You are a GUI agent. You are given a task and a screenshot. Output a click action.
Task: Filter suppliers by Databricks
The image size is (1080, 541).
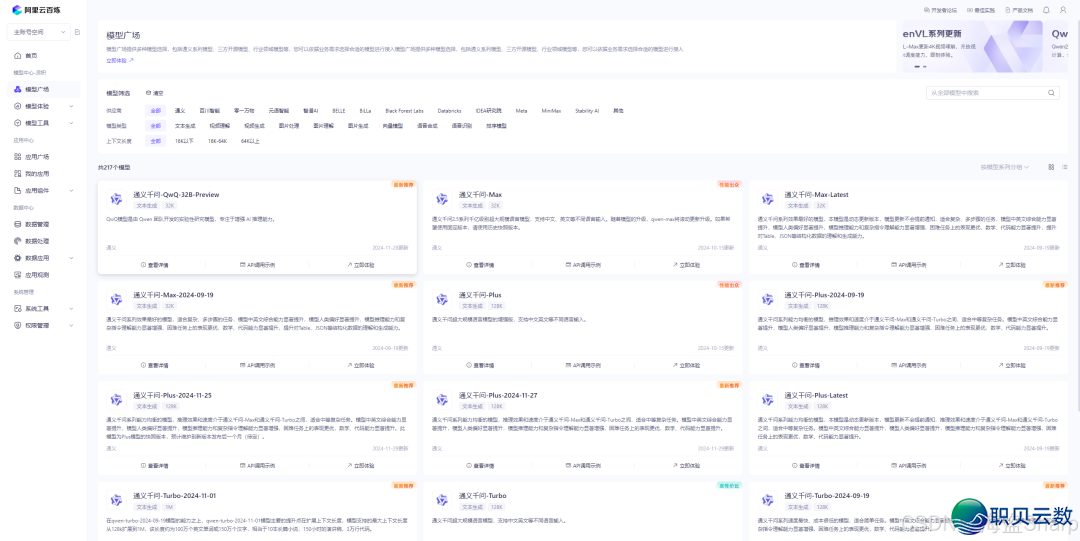tap(449, 110)
